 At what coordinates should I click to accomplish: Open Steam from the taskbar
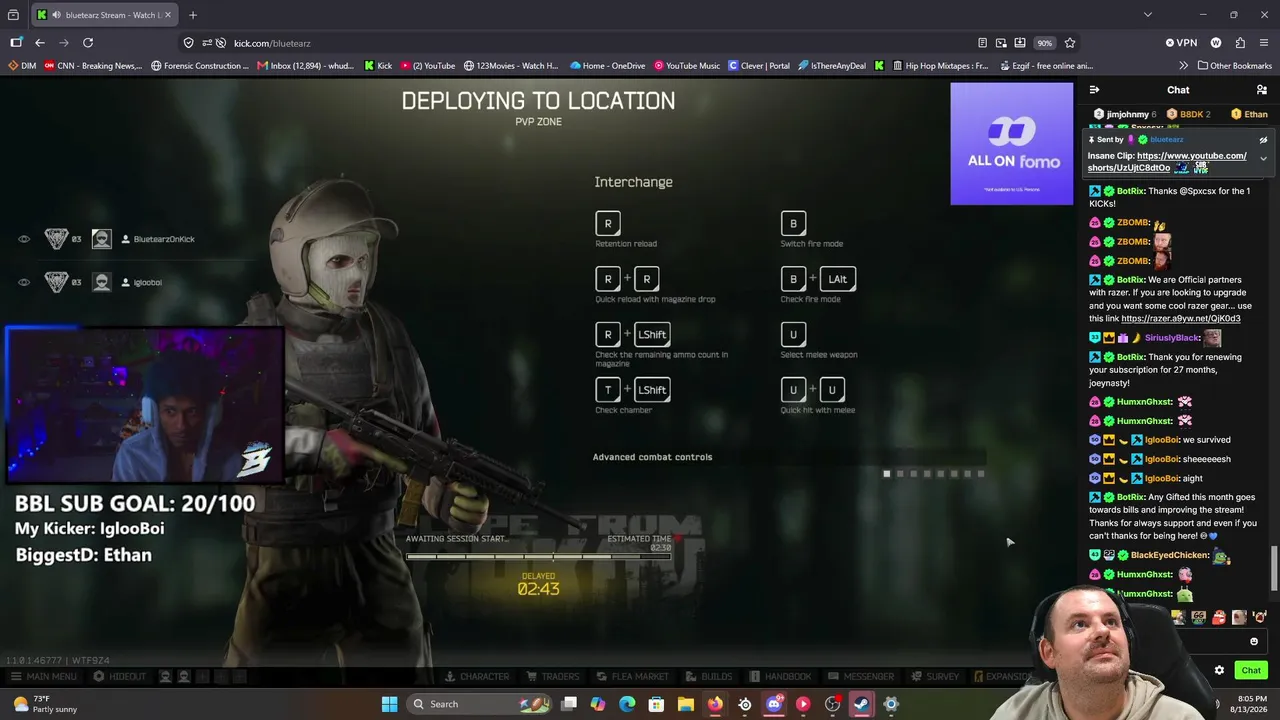pyautogui.click(x=861, y=704)
